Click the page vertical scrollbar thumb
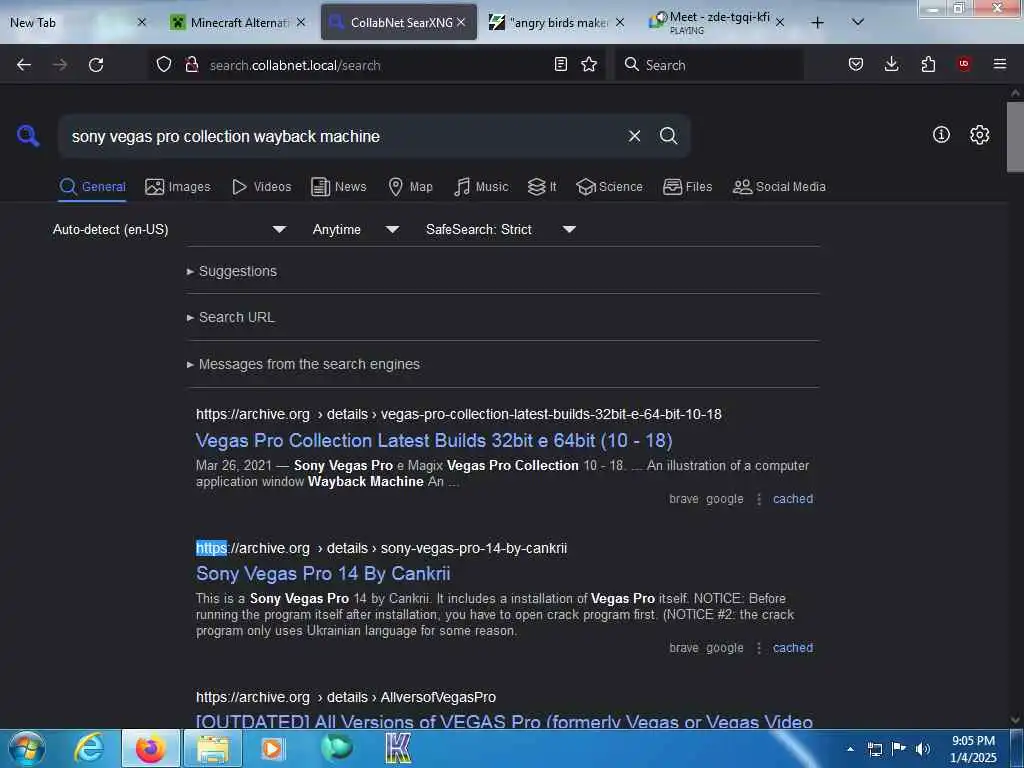The height and width of the screenshot is (768, 1024). tap(1015, 137)
